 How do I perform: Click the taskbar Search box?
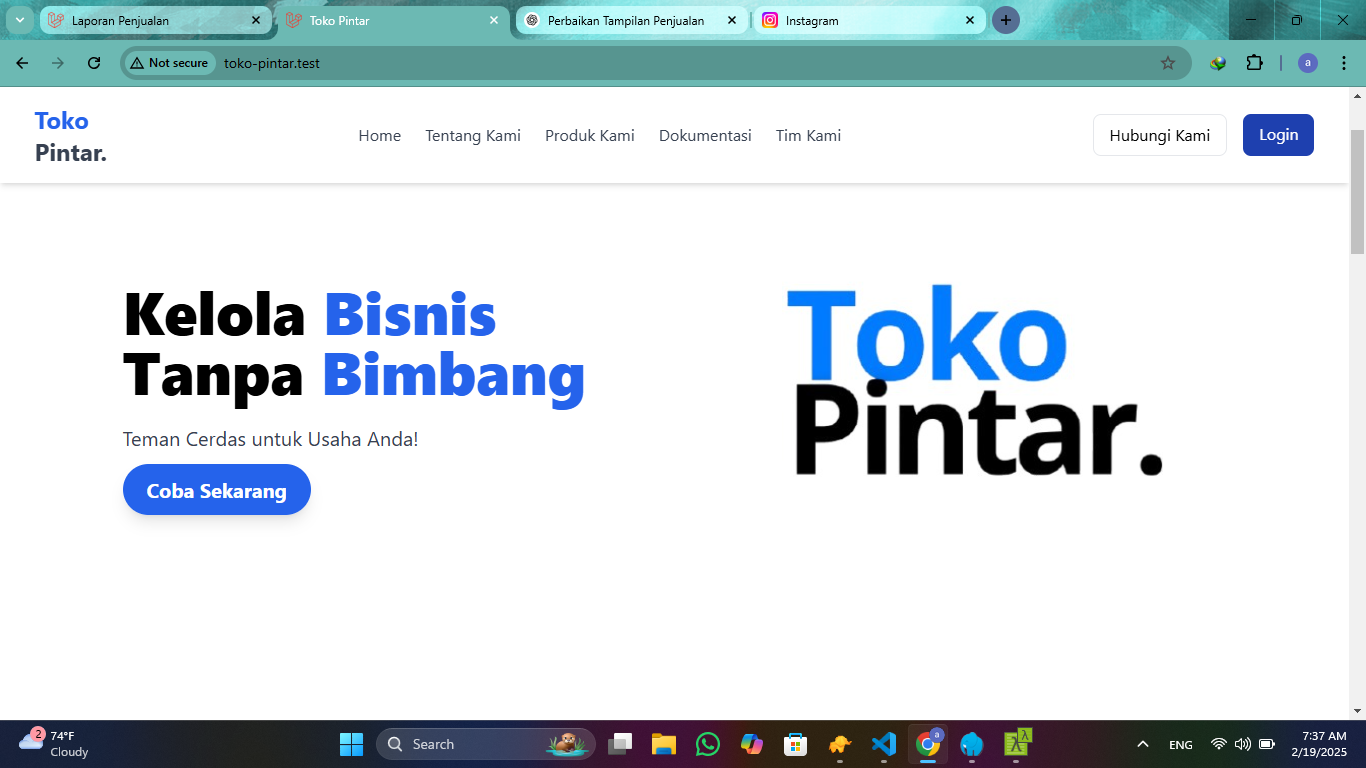[x=486, y=744]
